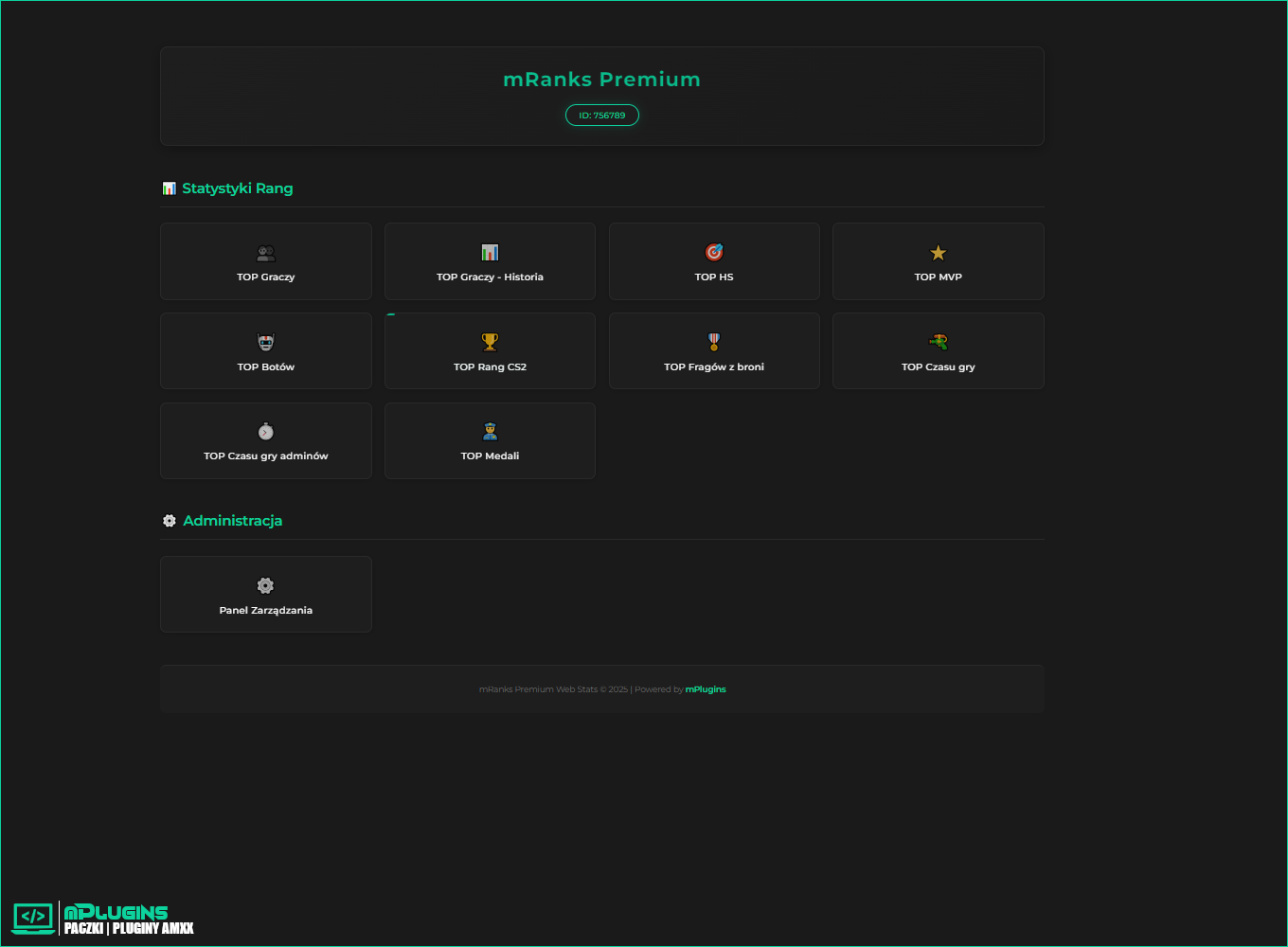Click the TOP Czasu gry adminów stopwatch icon
The width and height of the screenshot is (1288, 947).
pyautogui.click(x=266, y=432)
